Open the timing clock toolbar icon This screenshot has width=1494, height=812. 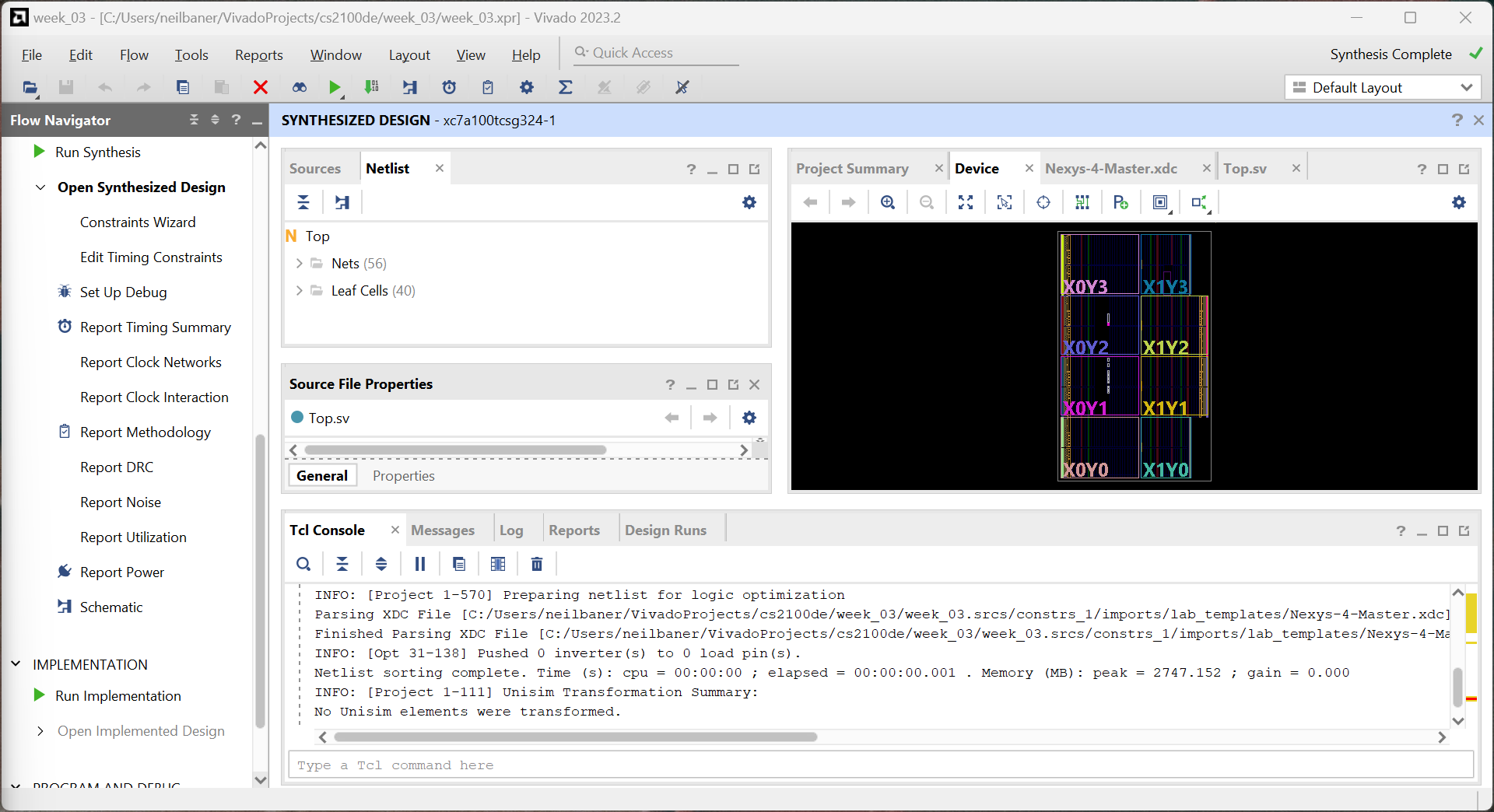point(449,87)
